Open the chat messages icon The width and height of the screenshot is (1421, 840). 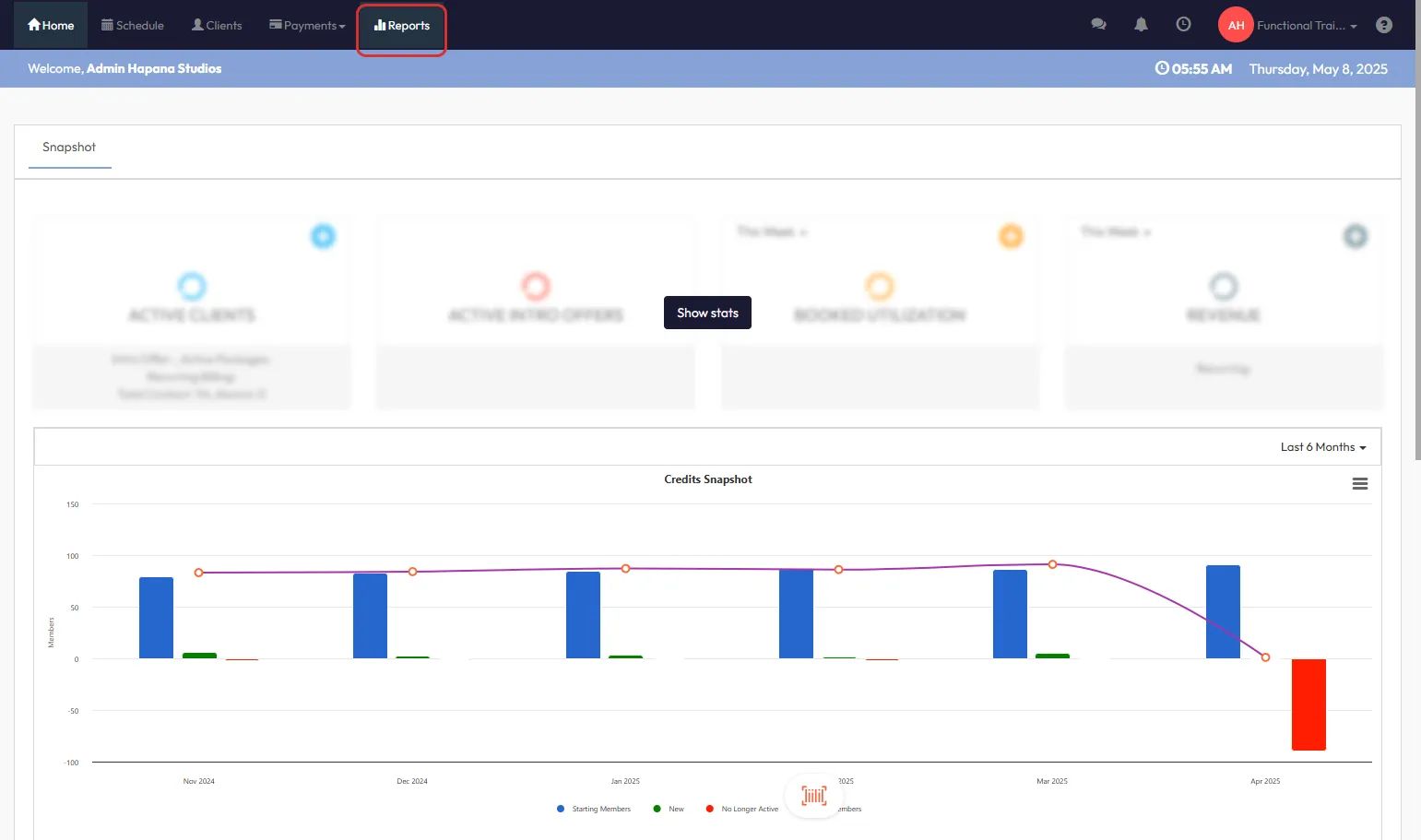1098,25
